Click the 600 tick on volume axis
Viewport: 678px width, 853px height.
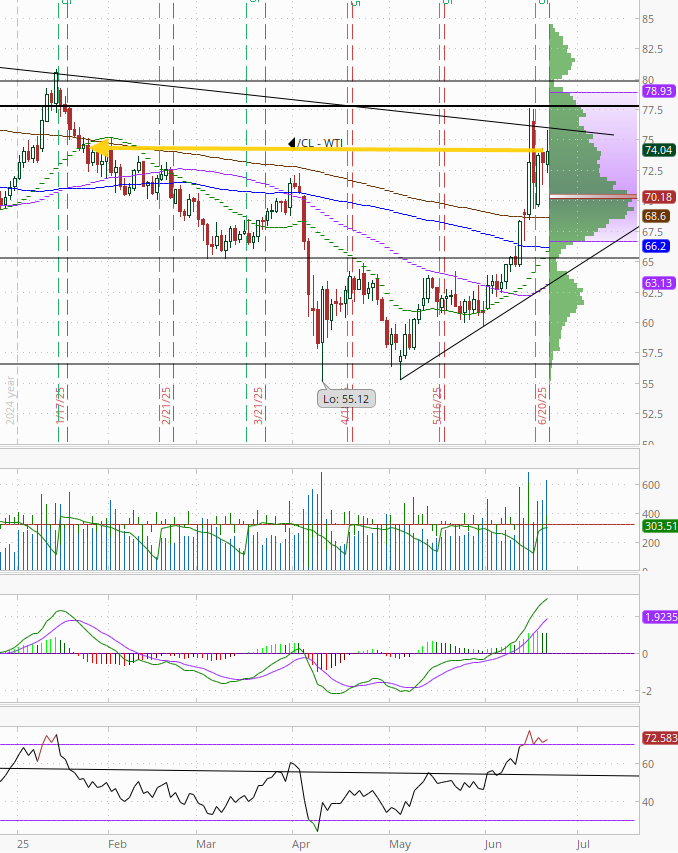[651, 485]
